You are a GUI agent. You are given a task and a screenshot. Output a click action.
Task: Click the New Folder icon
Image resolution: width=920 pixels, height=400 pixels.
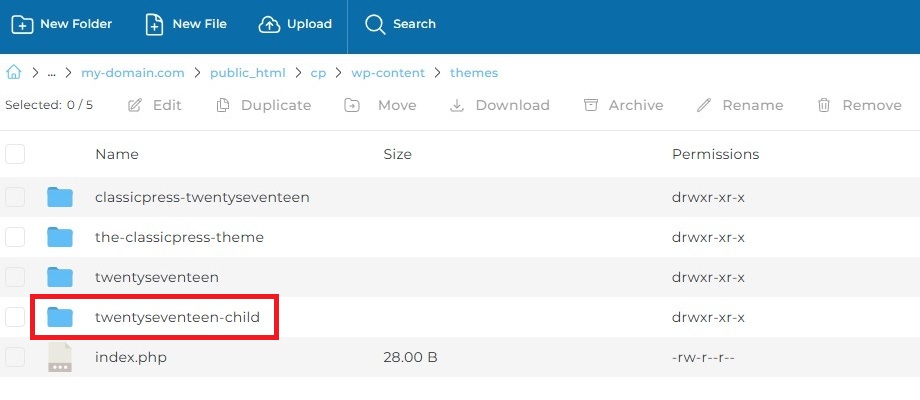tap(22, 24)
